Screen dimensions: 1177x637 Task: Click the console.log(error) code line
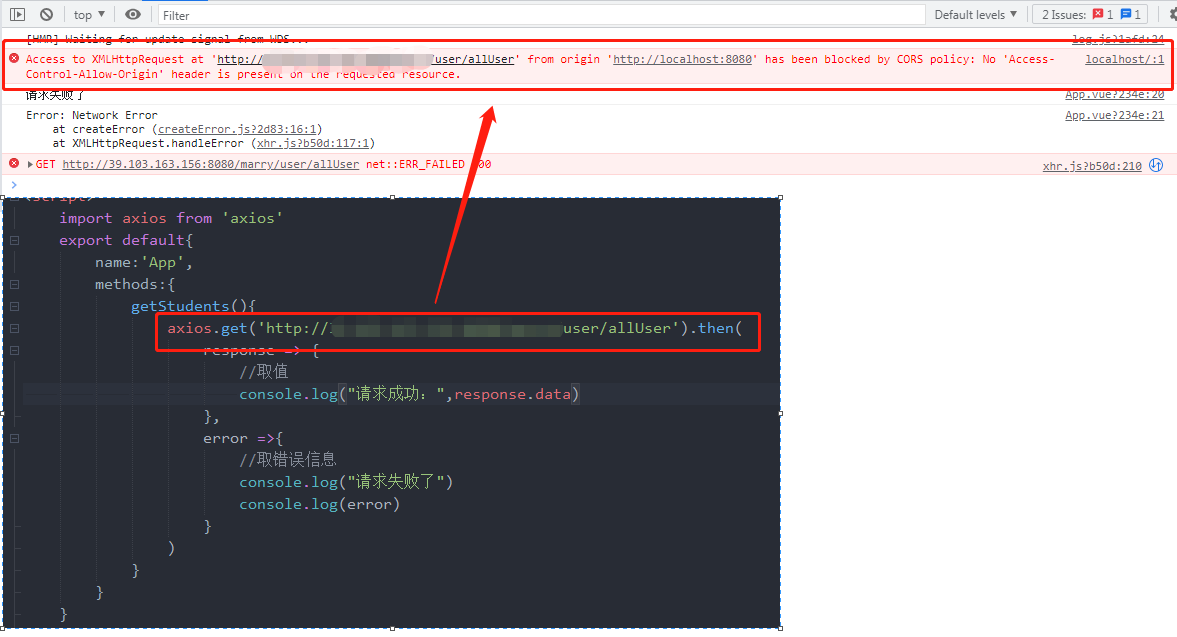320,504
